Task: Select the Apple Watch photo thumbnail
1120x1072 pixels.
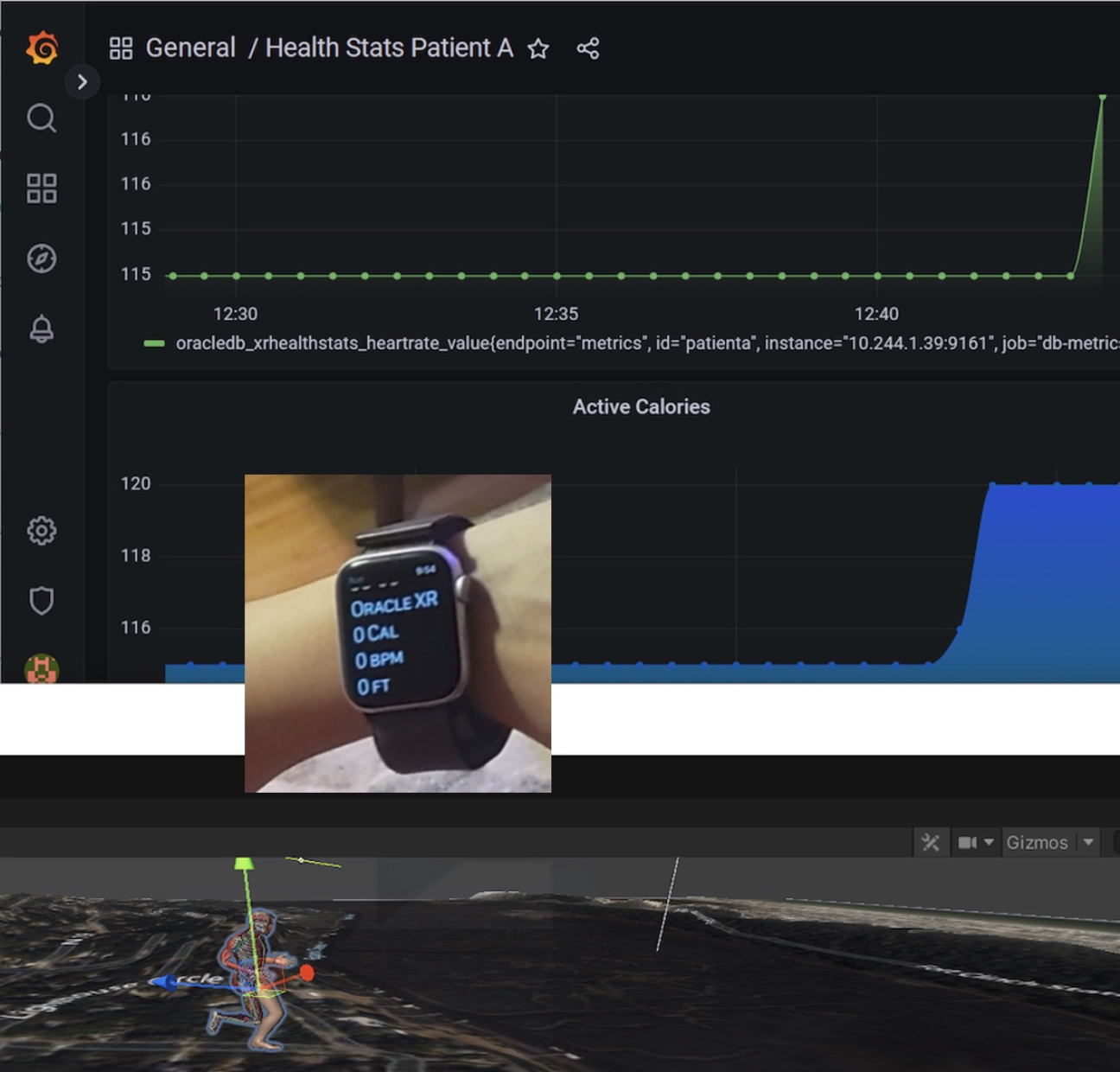Action: coord(398,633)
